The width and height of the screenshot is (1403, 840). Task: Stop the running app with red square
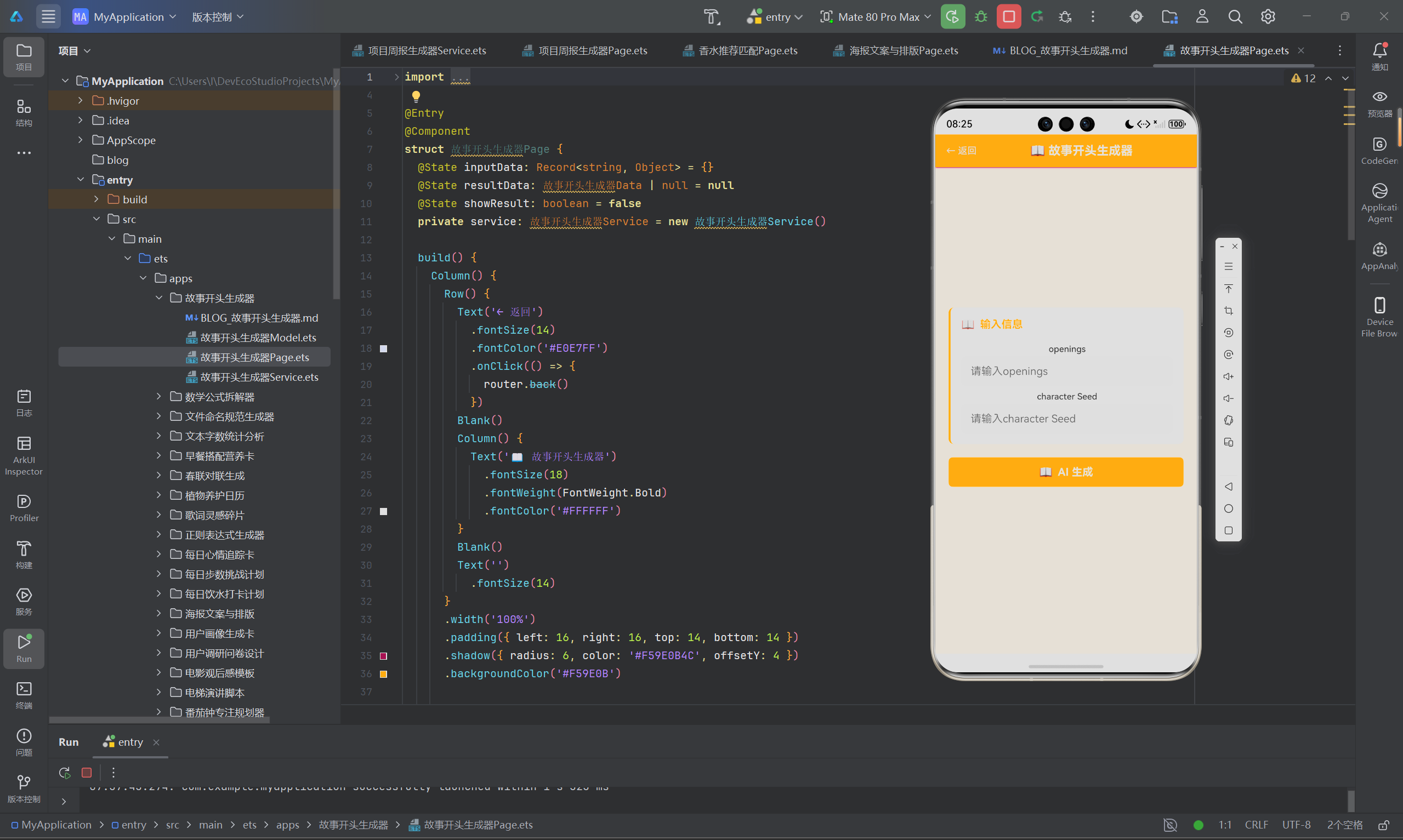(1008, 17)
